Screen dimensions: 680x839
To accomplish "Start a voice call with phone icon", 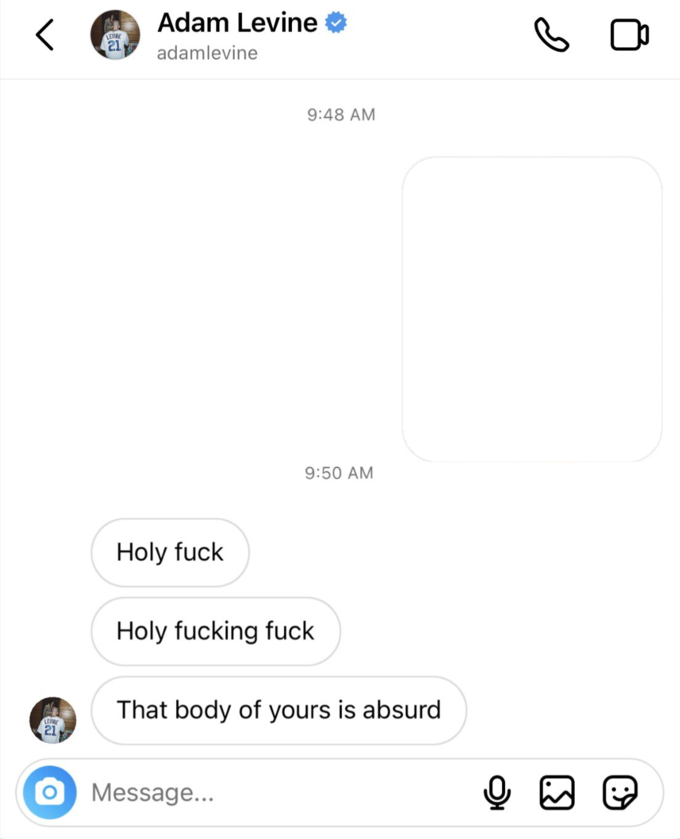I will coord(552,35).
